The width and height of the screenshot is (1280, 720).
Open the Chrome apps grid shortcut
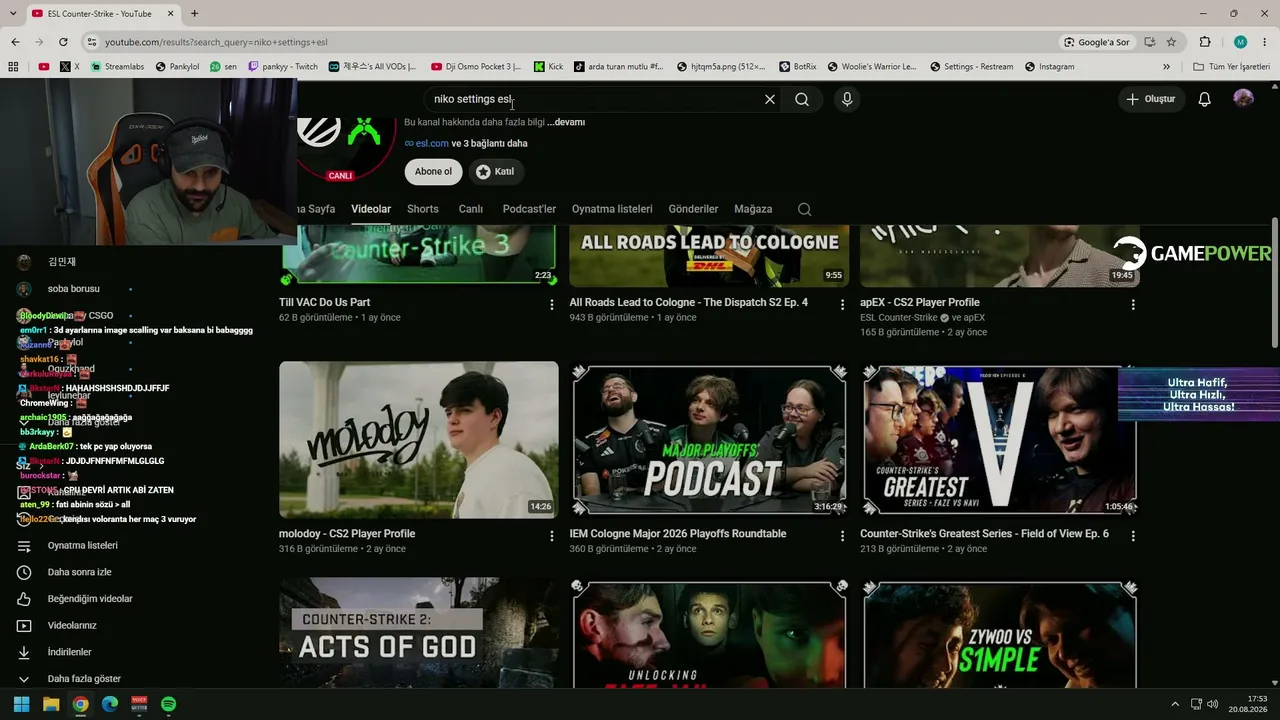point(13,67)
